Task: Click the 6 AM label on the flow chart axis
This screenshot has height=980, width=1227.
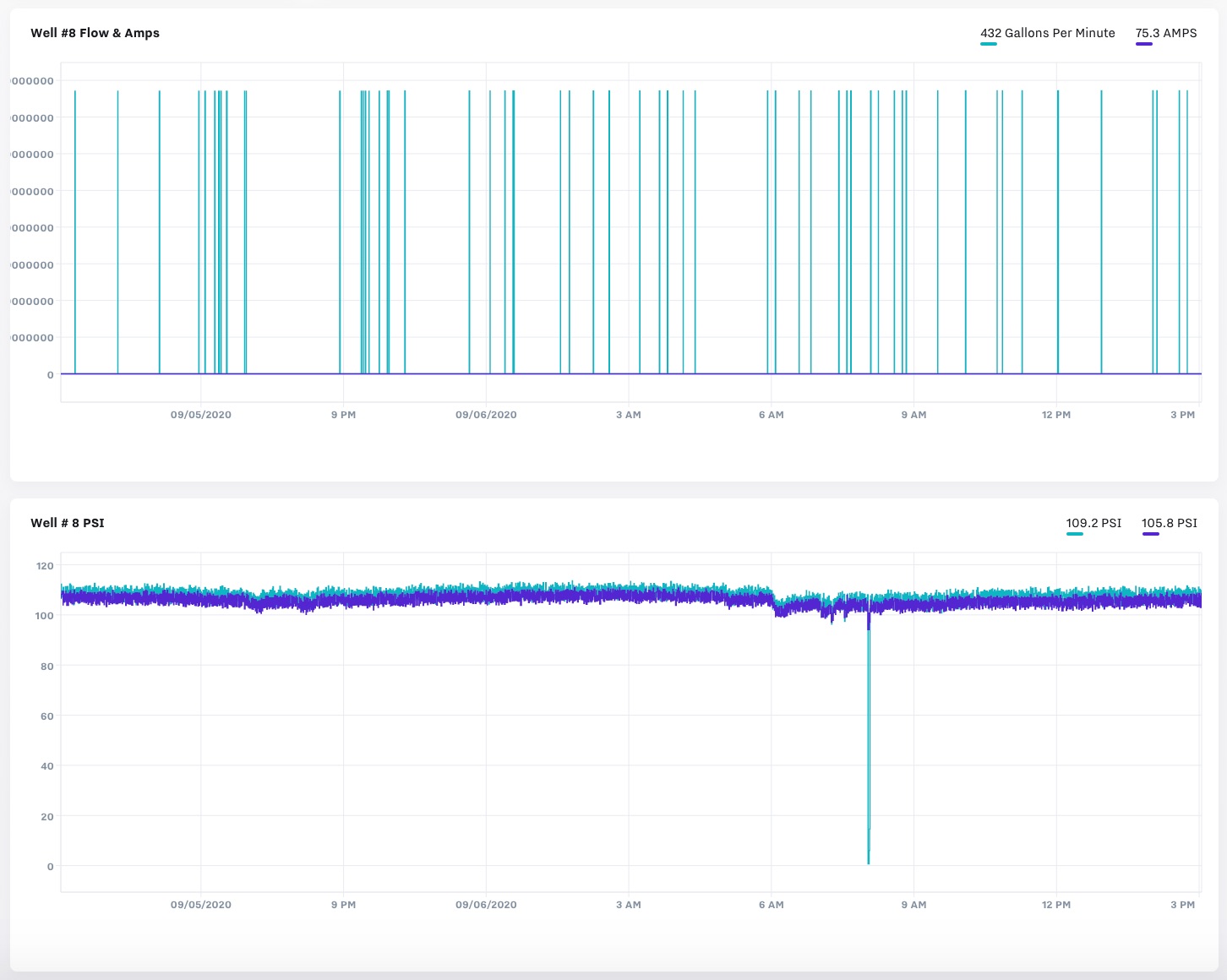Action: 772,415
